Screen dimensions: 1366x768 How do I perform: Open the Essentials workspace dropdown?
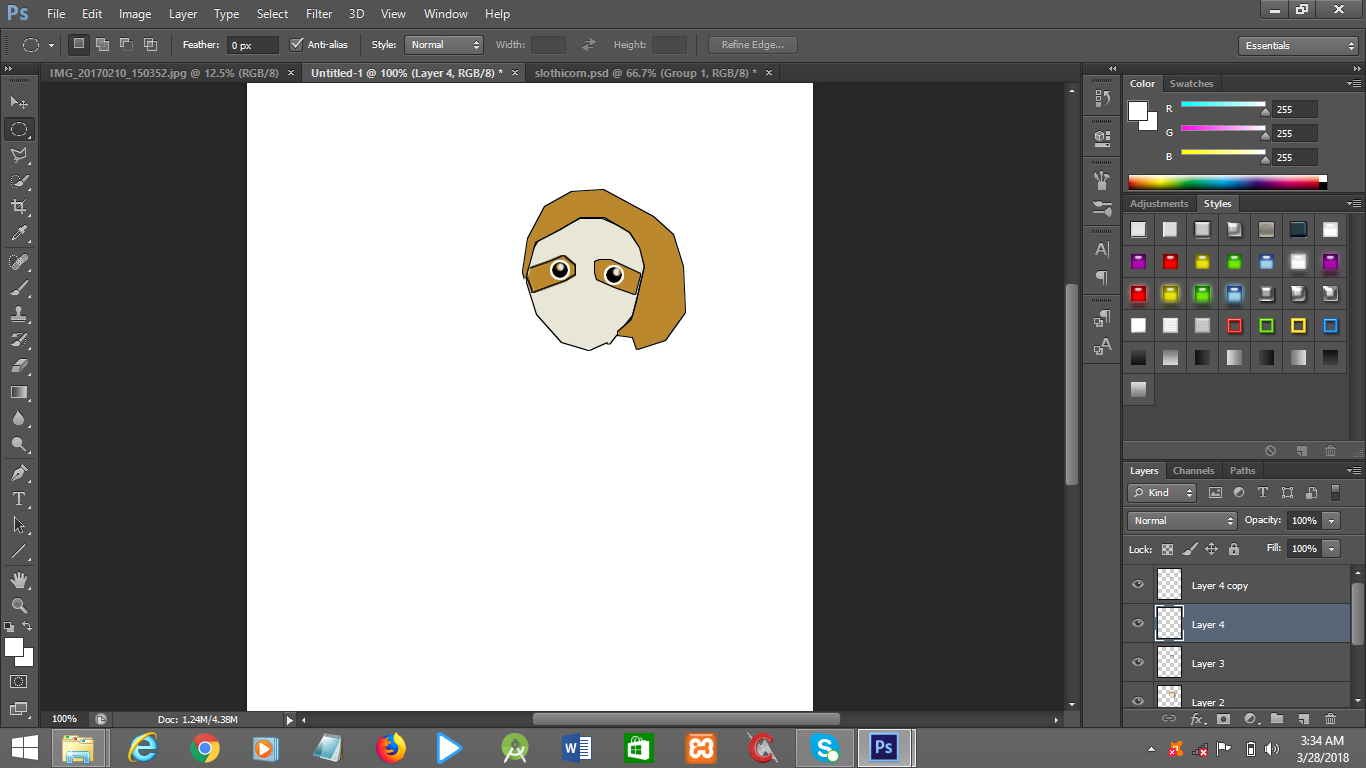tap(1297, 45)
